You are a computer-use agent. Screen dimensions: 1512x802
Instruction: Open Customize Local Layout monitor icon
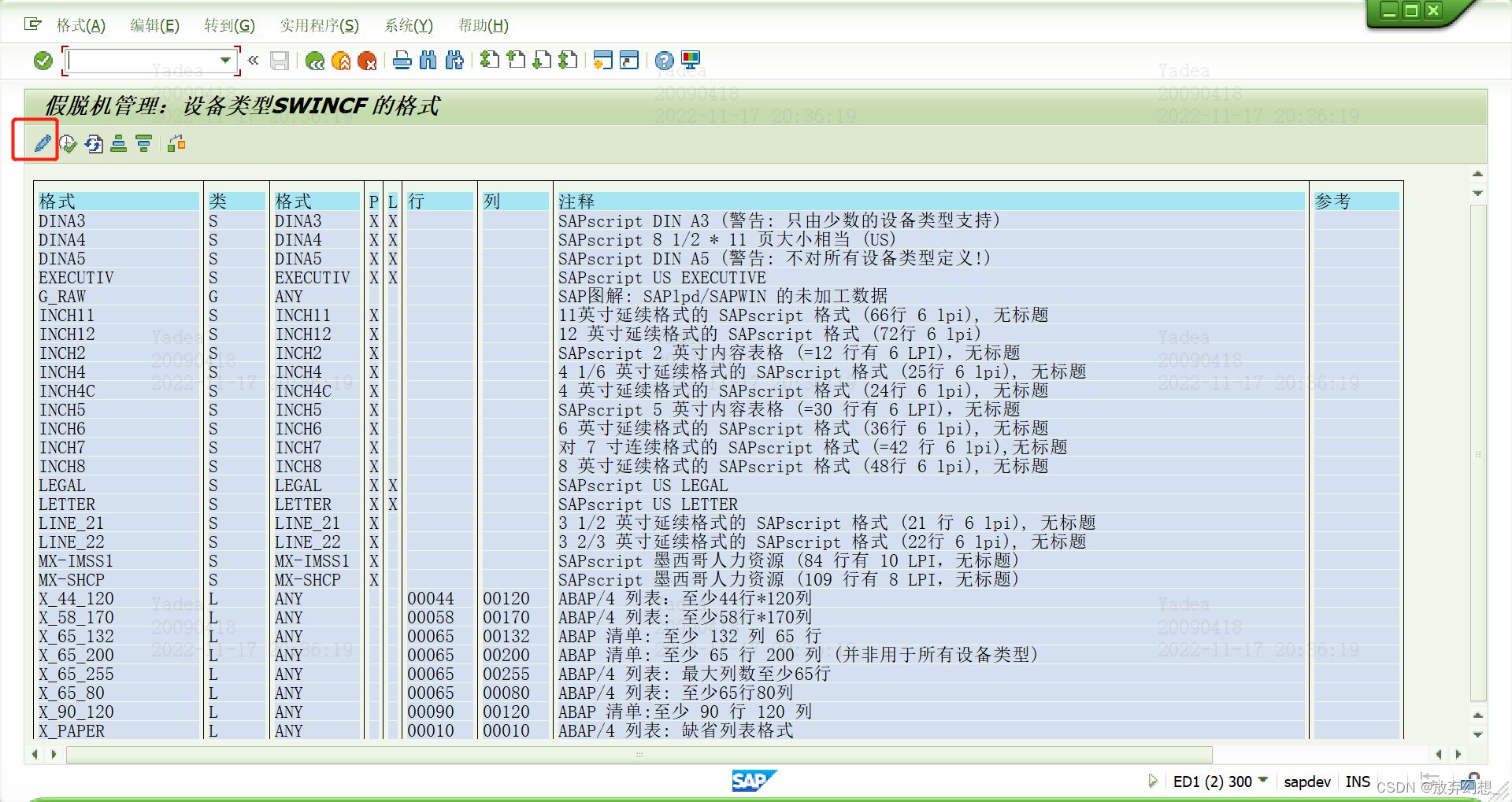coord(691,60)
